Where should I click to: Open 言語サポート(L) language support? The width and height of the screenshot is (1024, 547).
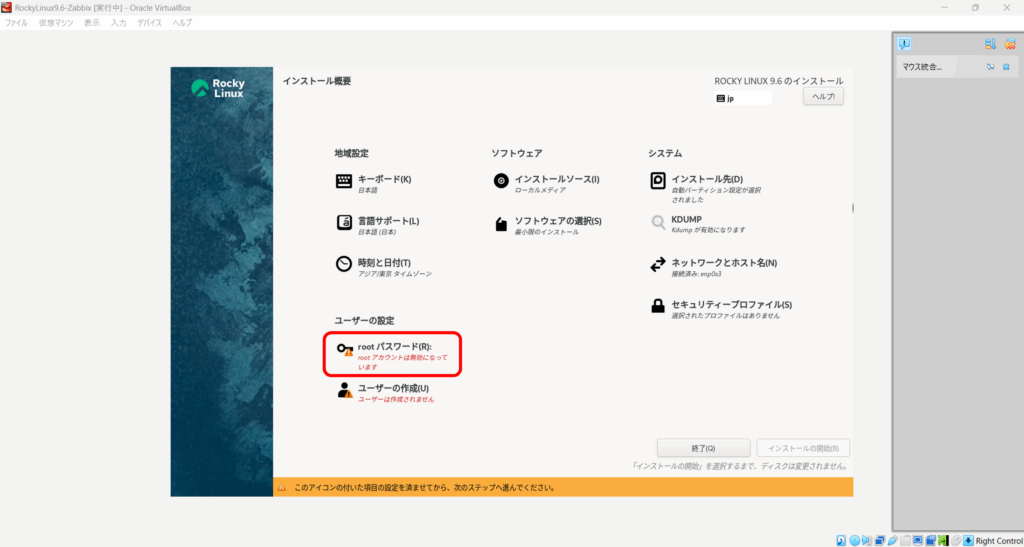tap(377, 225)
